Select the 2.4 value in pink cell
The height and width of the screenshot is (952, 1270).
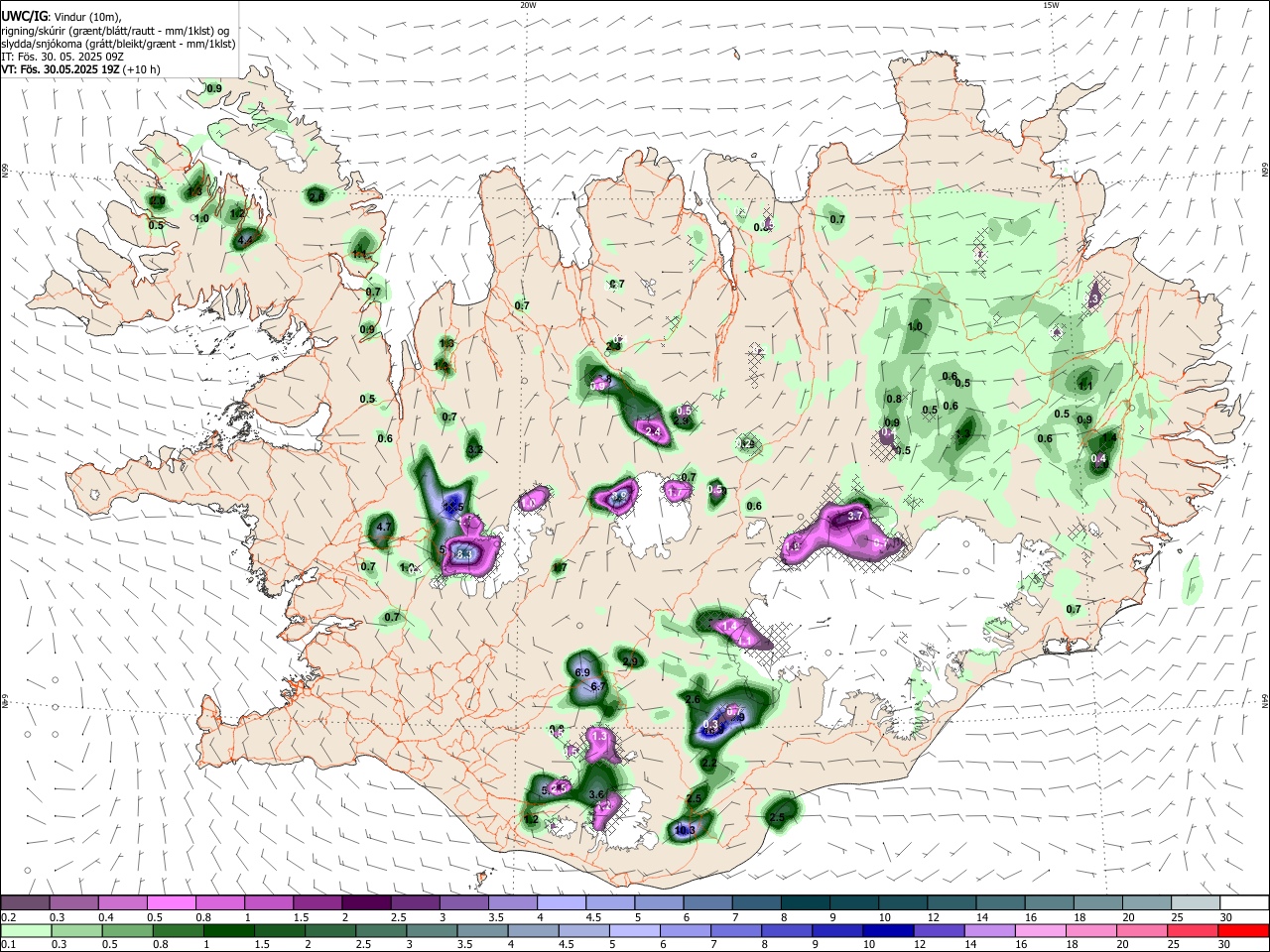point(652,432)
